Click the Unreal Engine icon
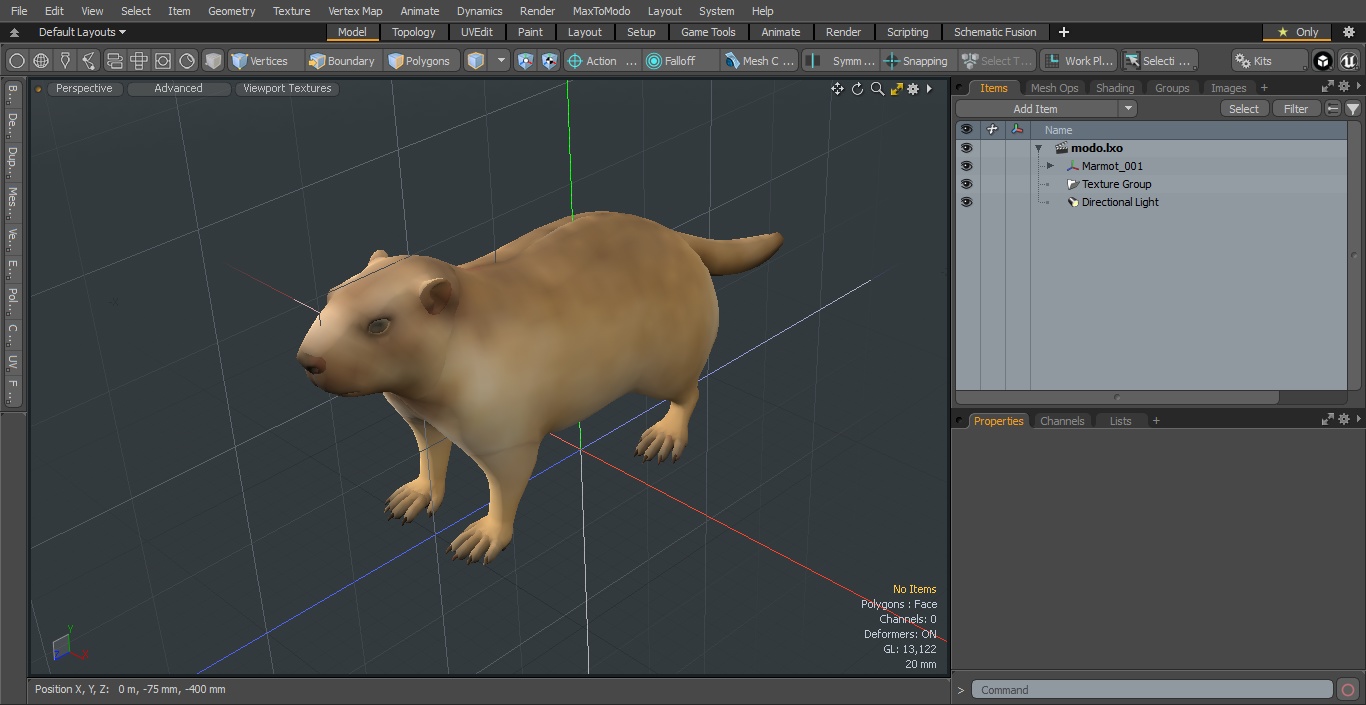This screenshot has width=1366, height=705. click(x=1348, y=61)
